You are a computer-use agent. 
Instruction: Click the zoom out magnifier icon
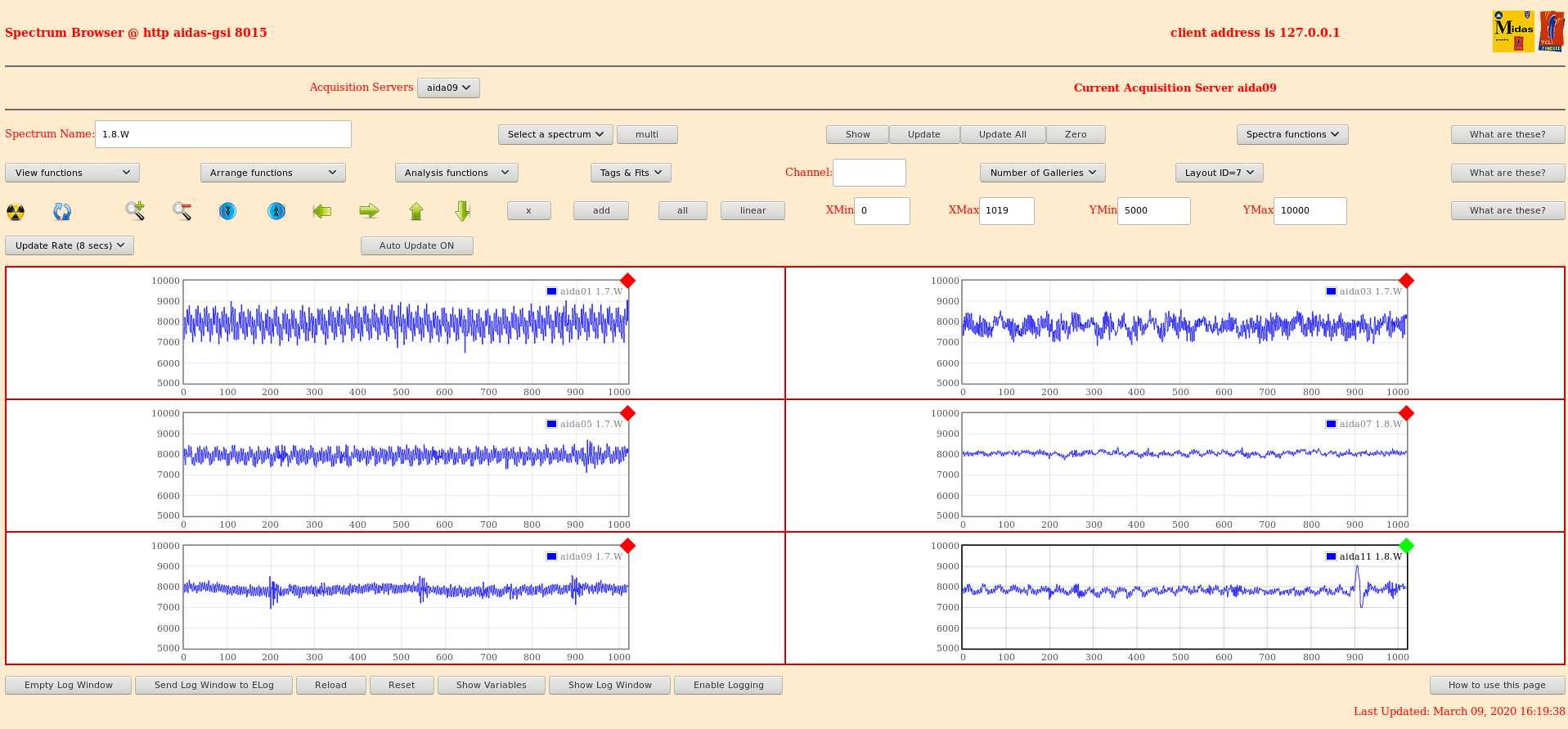(182, 211)
